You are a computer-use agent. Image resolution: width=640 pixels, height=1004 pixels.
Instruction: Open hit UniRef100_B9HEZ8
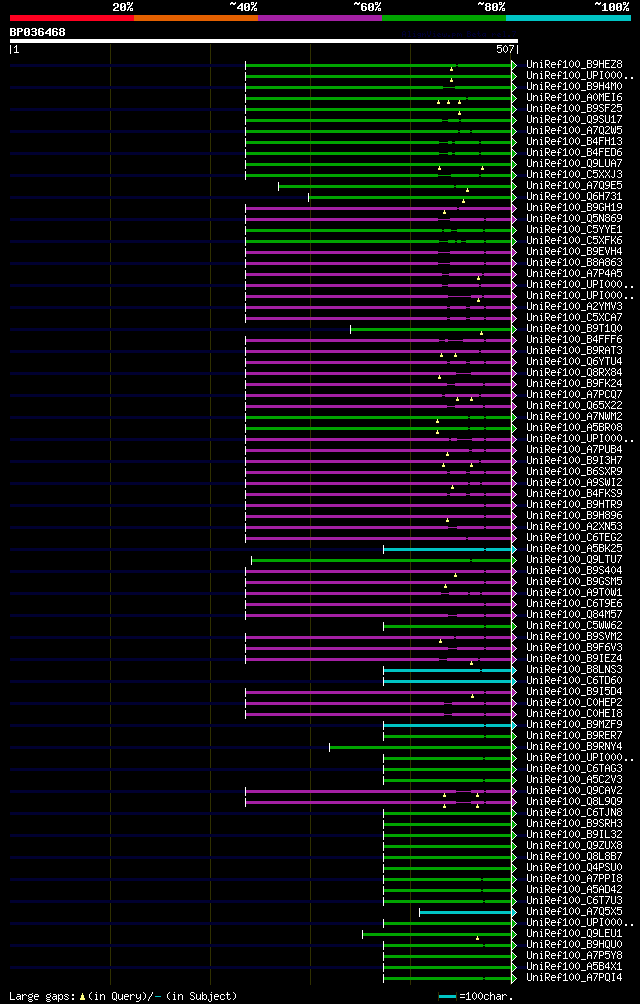574,65
